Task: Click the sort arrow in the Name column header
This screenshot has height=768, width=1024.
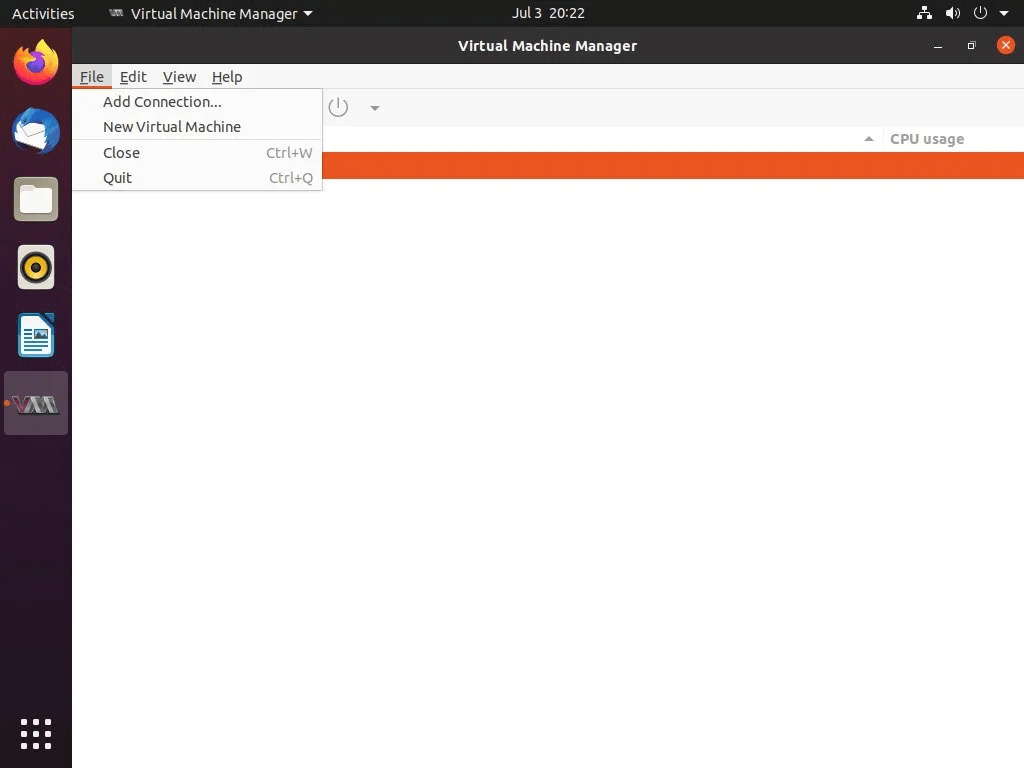Action: 869,139
